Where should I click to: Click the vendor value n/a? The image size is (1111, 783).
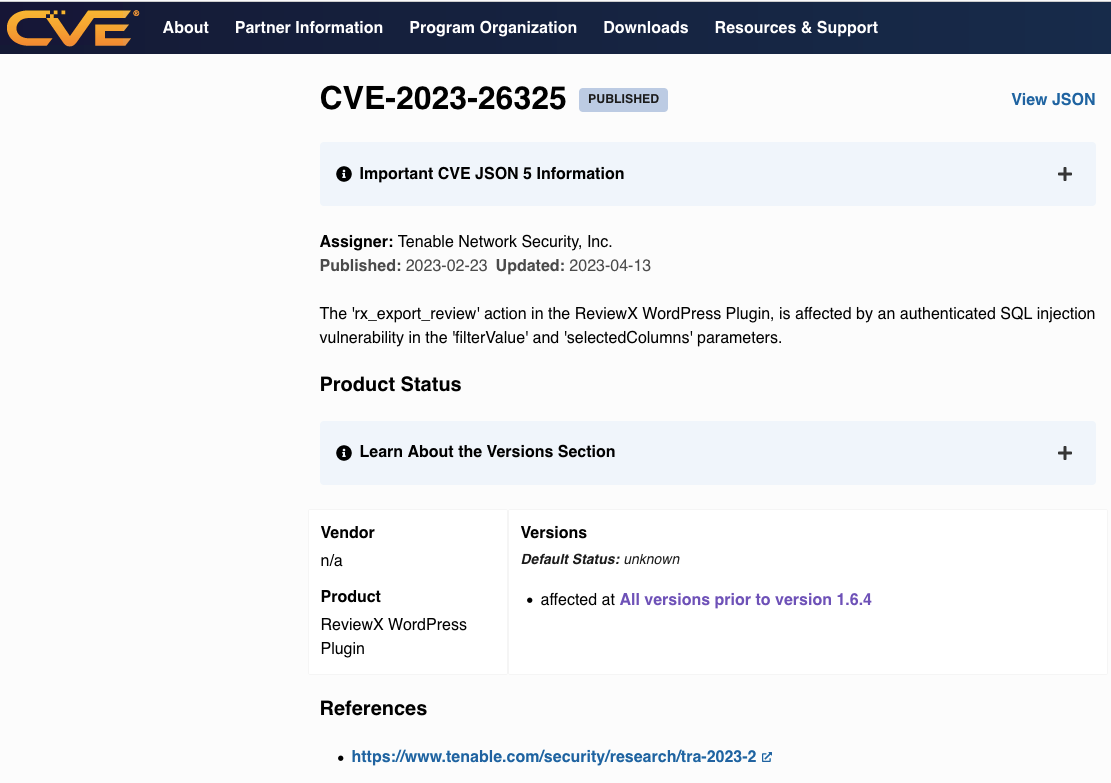coord(332,561)
